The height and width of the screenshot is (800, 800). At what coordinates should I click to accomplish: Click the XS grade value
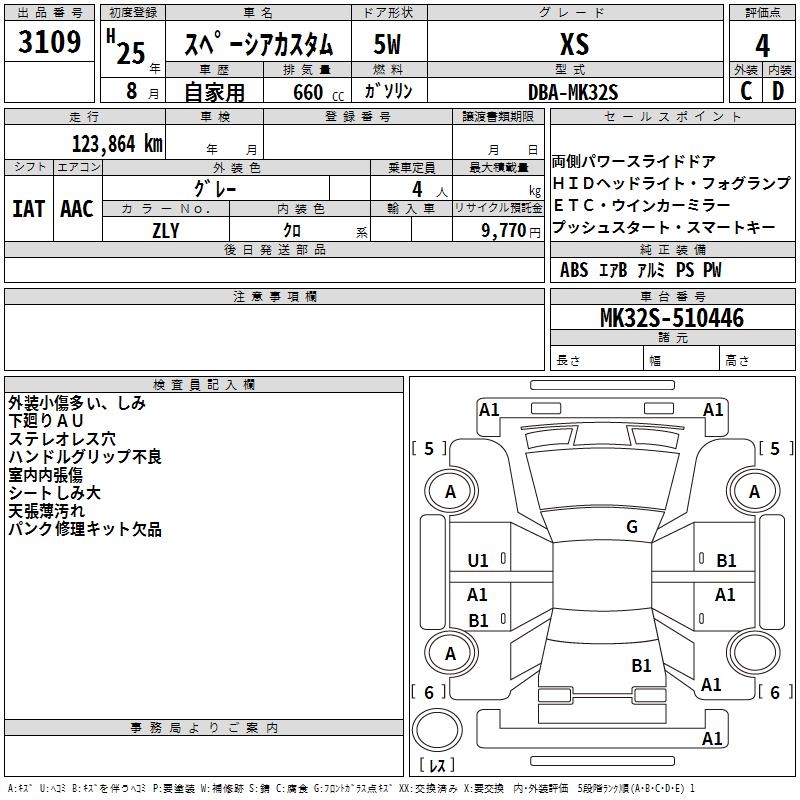pos(574,44)
